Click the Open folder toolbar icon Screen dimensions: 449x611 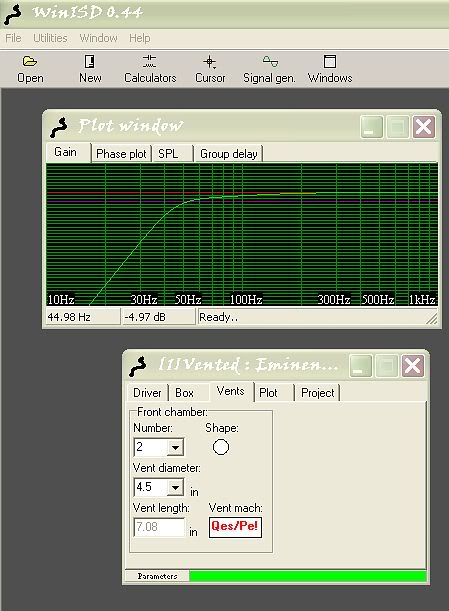pyautogui.click(x=30, y=62)
